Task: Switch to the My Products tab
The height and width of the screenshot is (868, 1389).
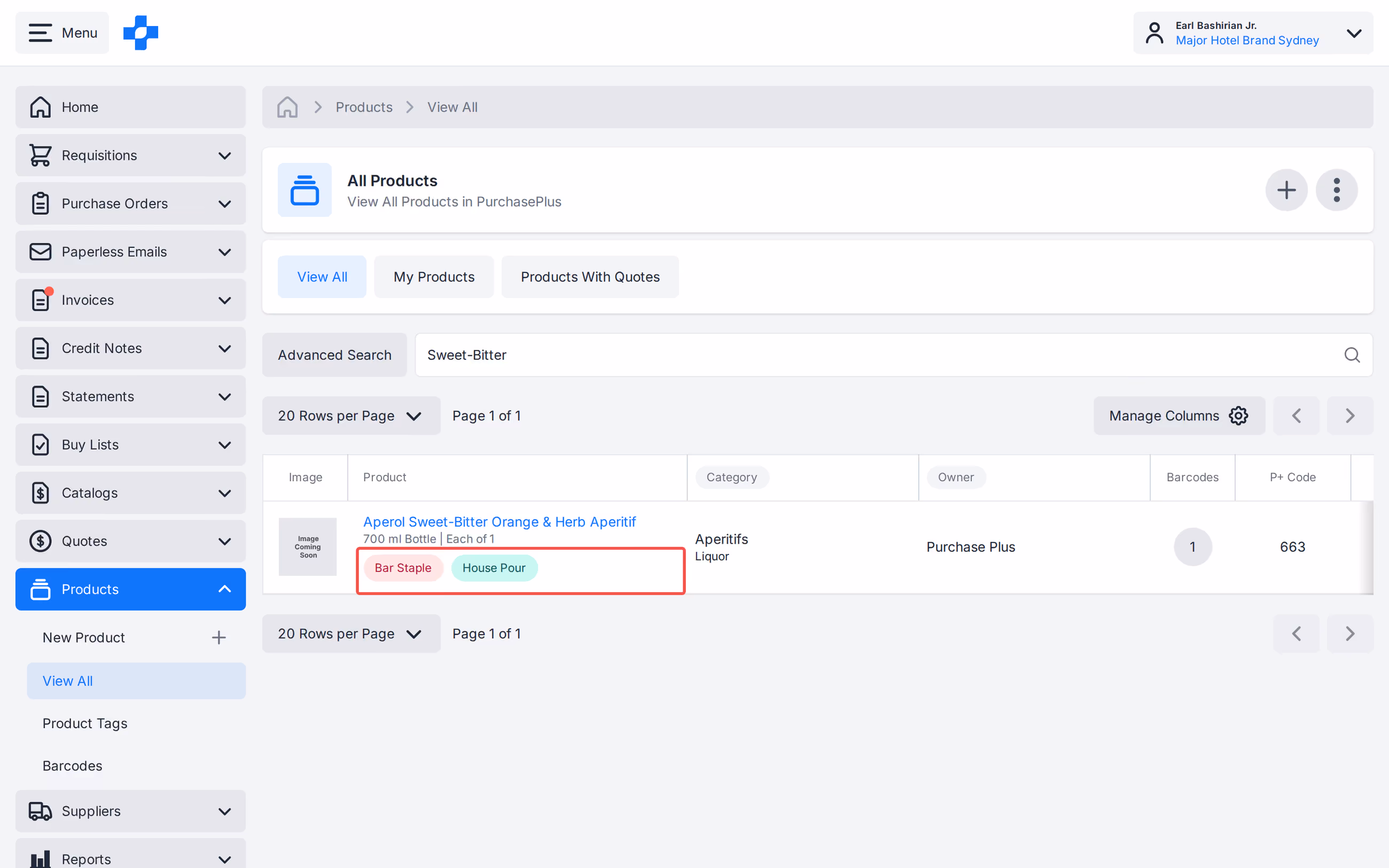Action: point(433,277)
